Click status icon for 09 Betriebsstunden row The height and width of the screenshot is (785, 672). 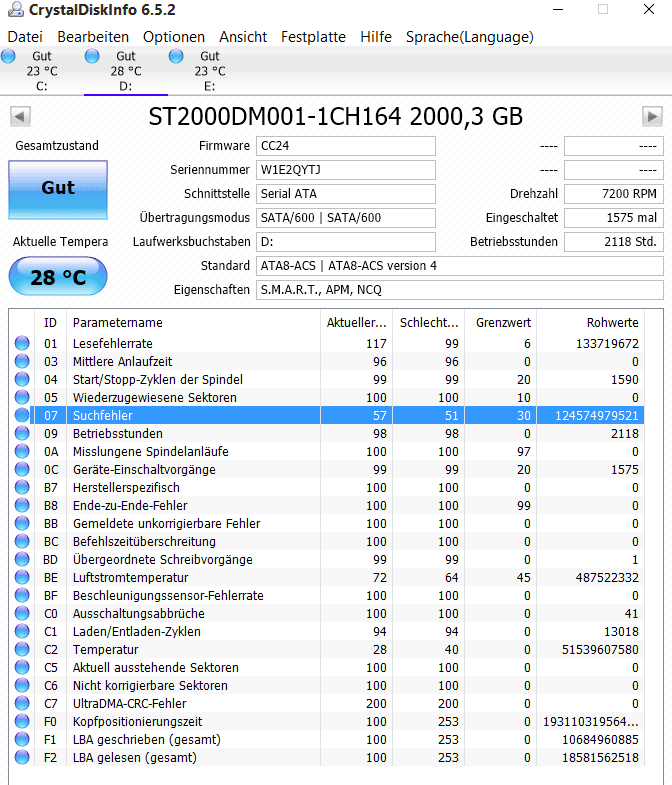point(22,433)
